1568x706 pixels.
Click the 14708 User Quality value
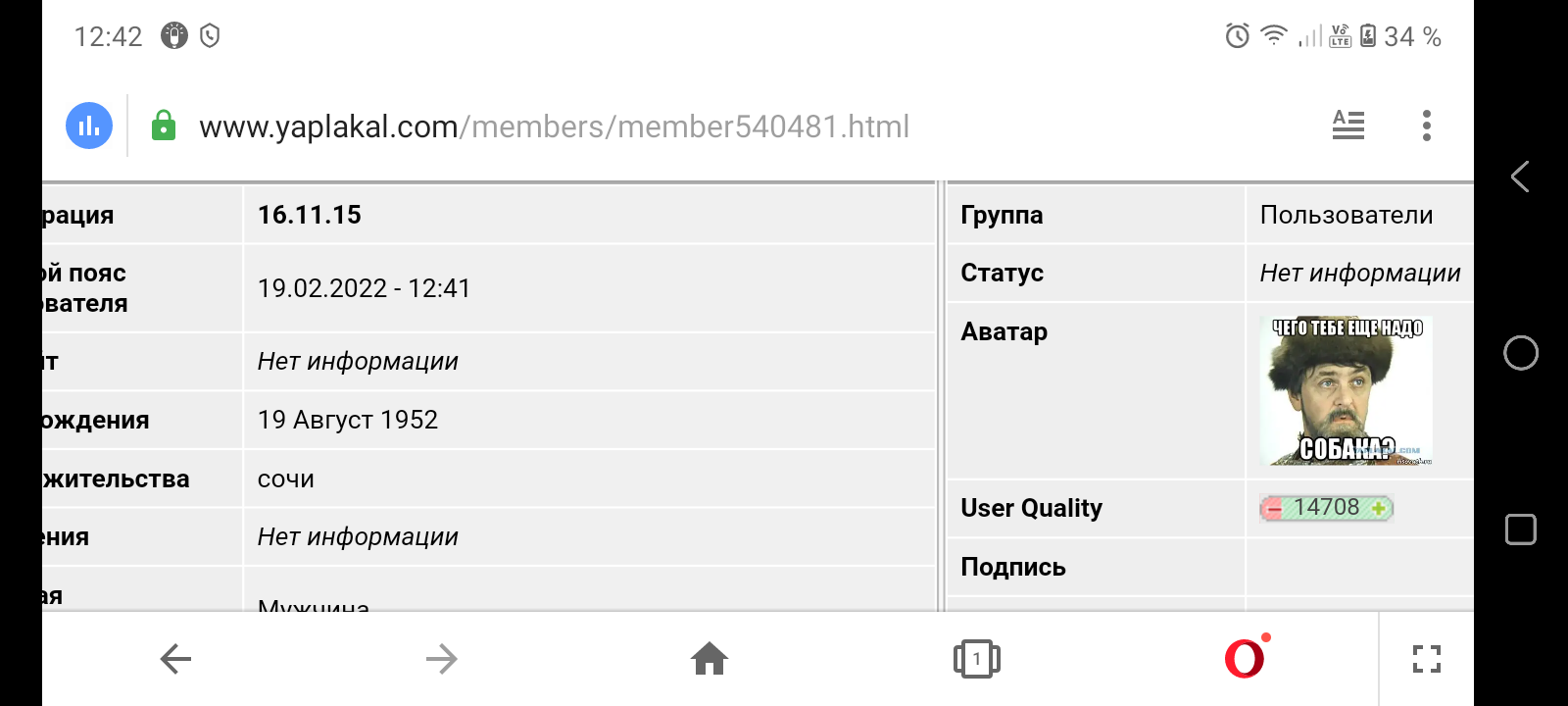coord(1326,507)
